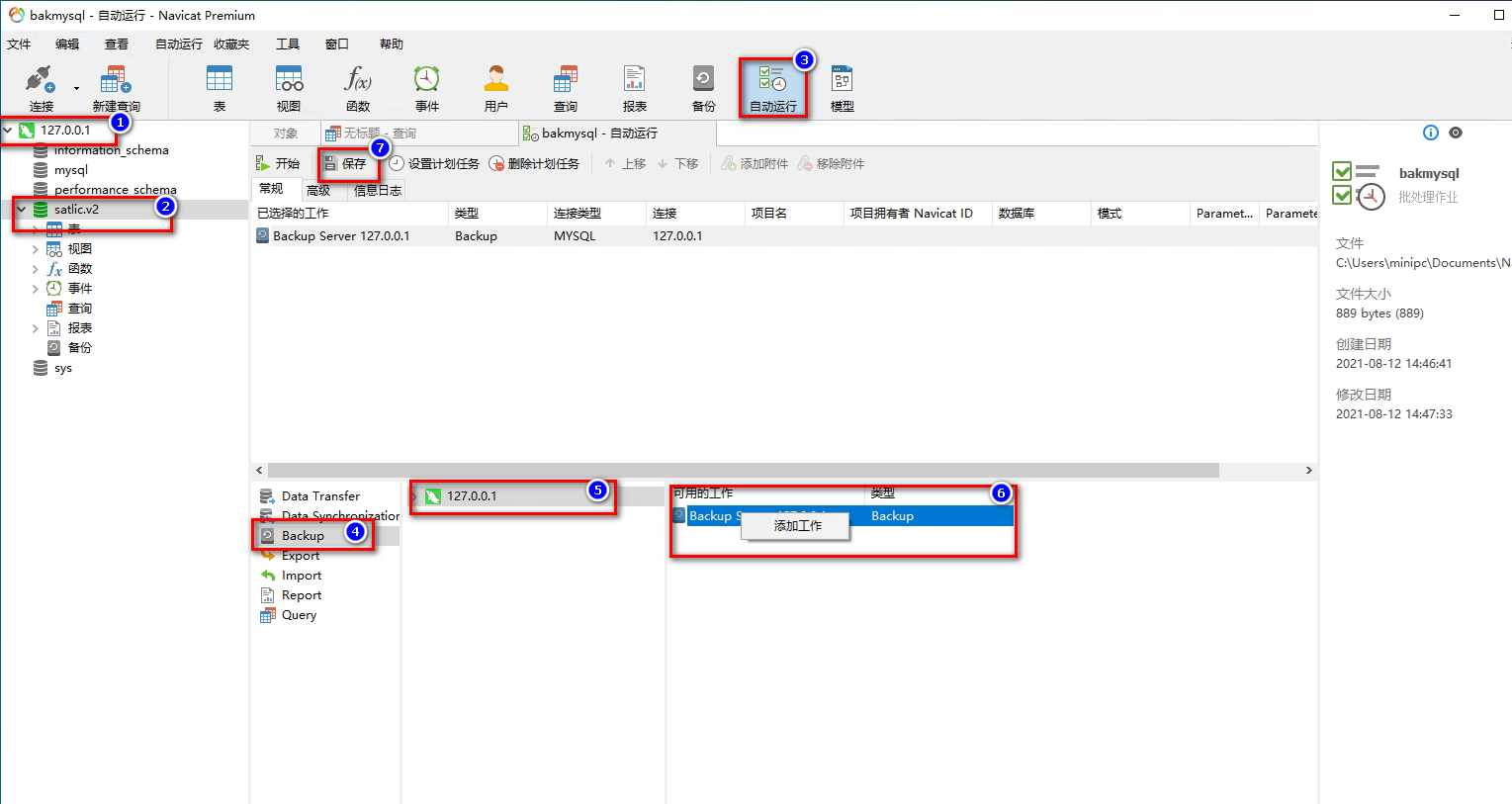The width and height of the screenshot is (1512, 804).
Task: Expand the 函数 tree node
Action: pyautogui.click(x=36, y=269)
